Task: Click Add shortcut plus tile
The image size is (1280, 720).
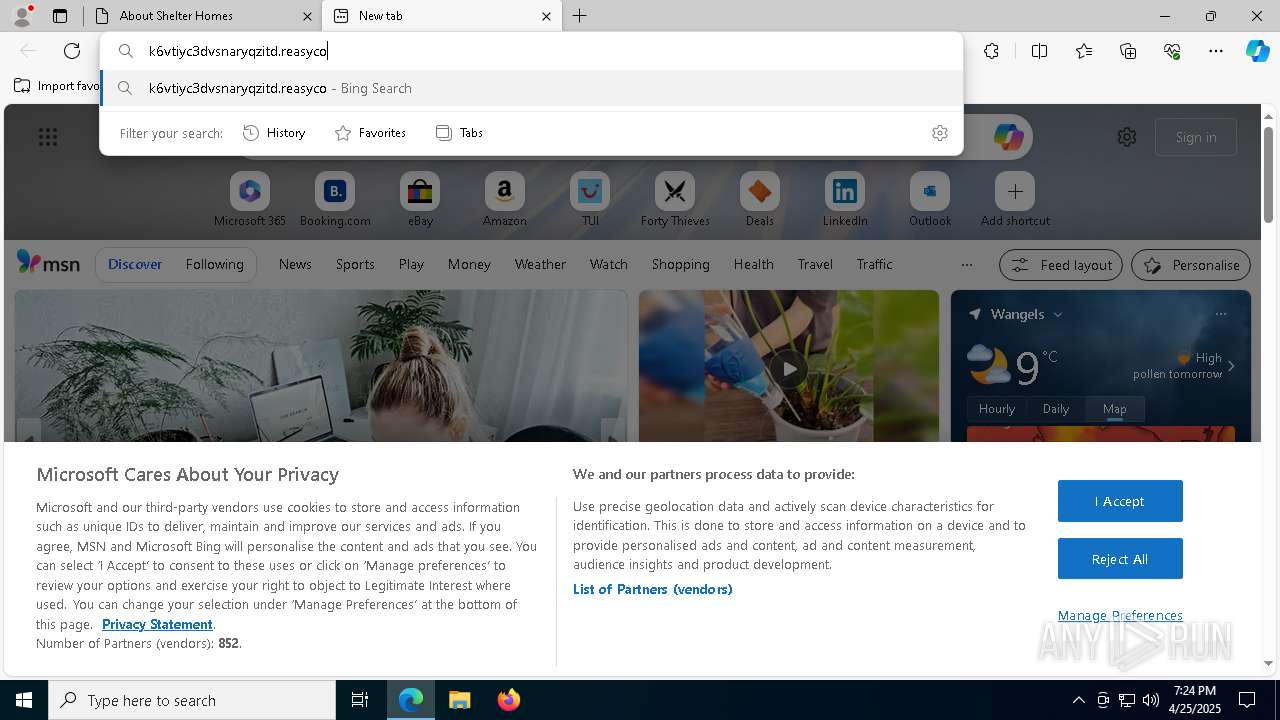Action: pyautogui.click(x=1015, y=200)
